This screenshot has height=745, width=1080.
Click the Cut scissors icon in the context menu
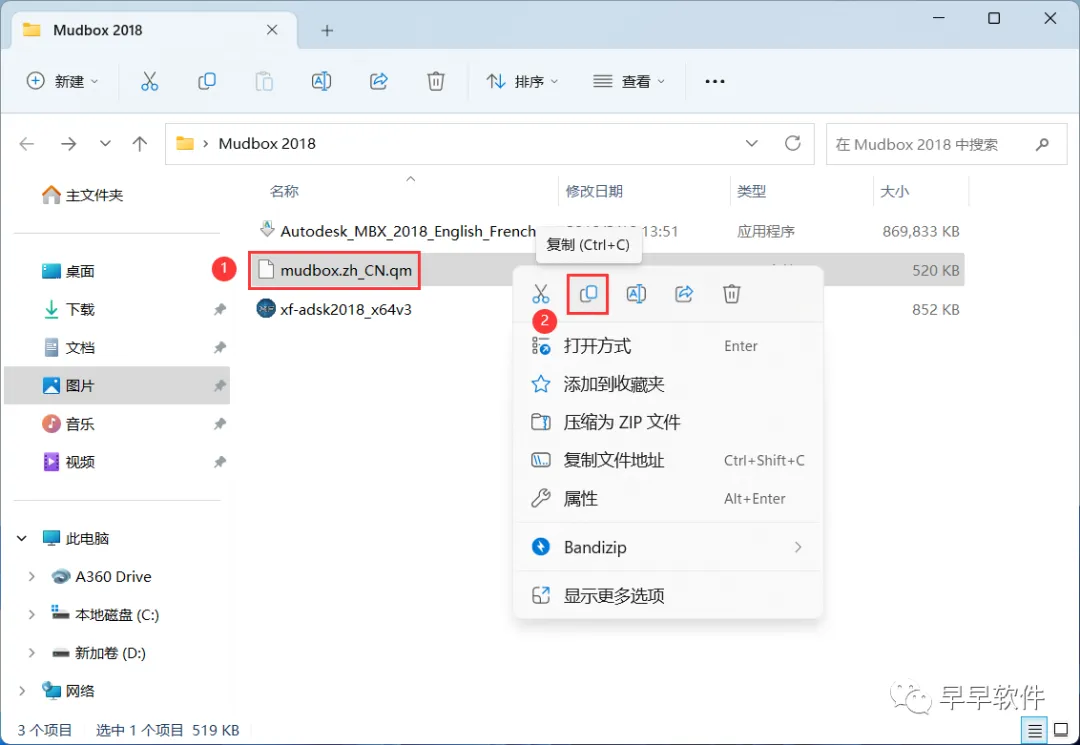point(541,294)
